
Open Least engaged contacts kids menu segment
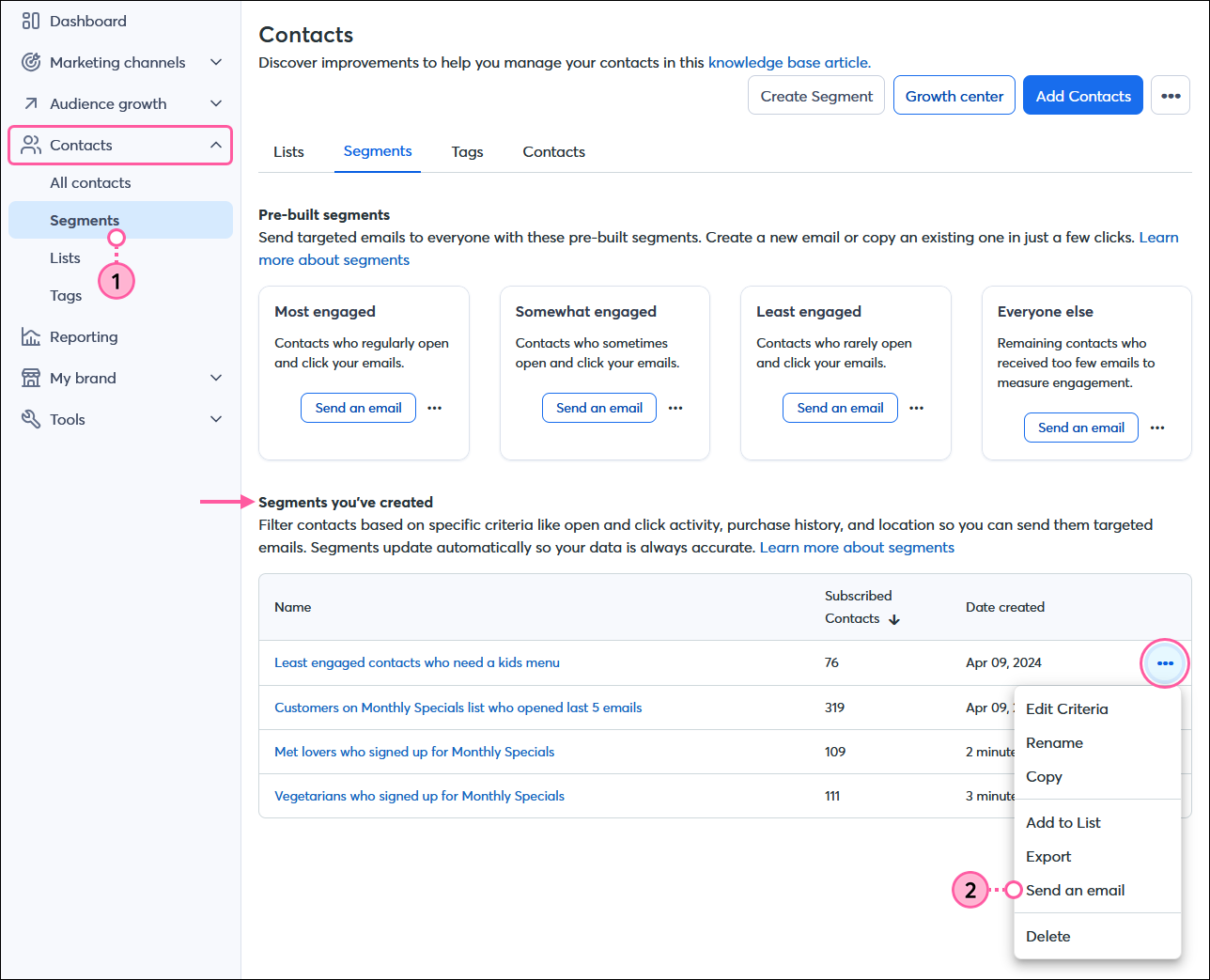pos(417,662)
